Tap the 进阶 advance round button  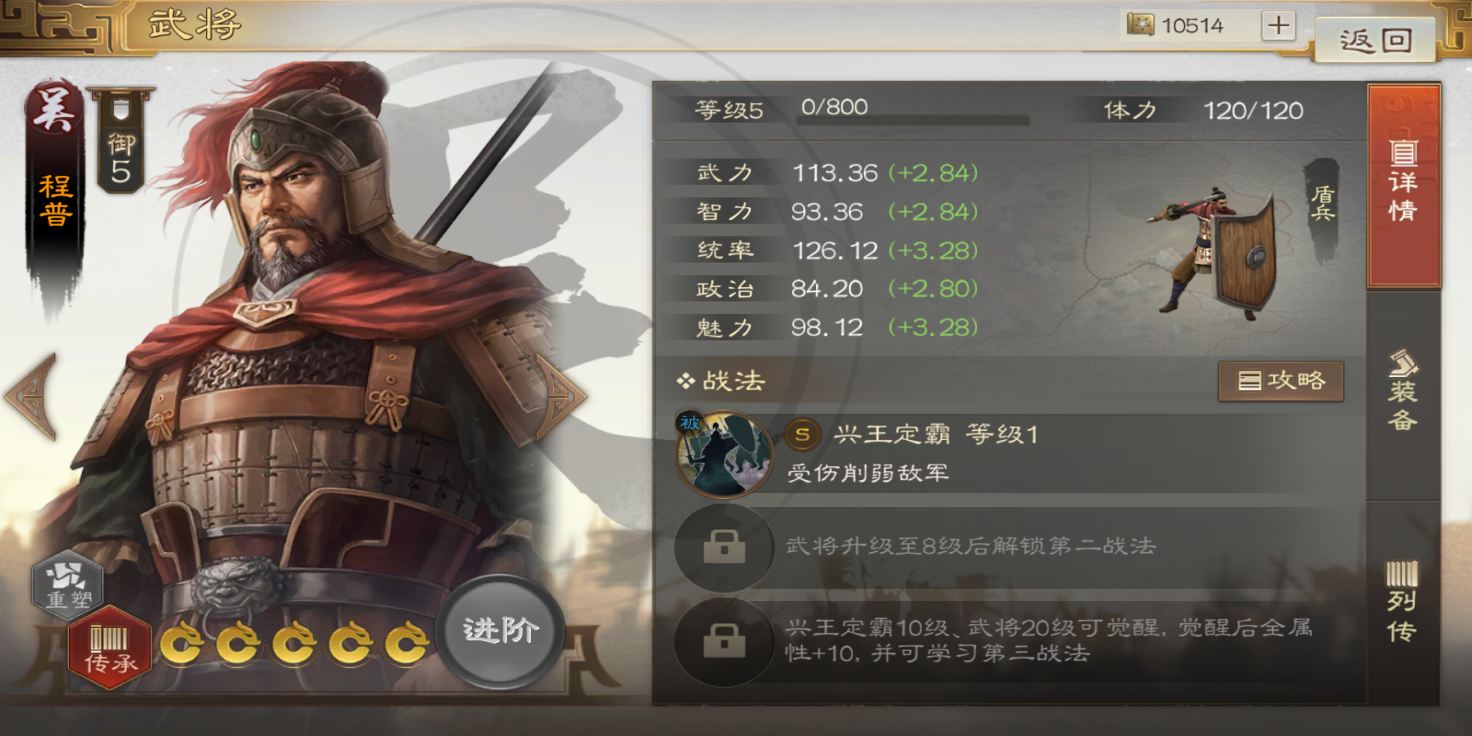(x=501, y=631)
